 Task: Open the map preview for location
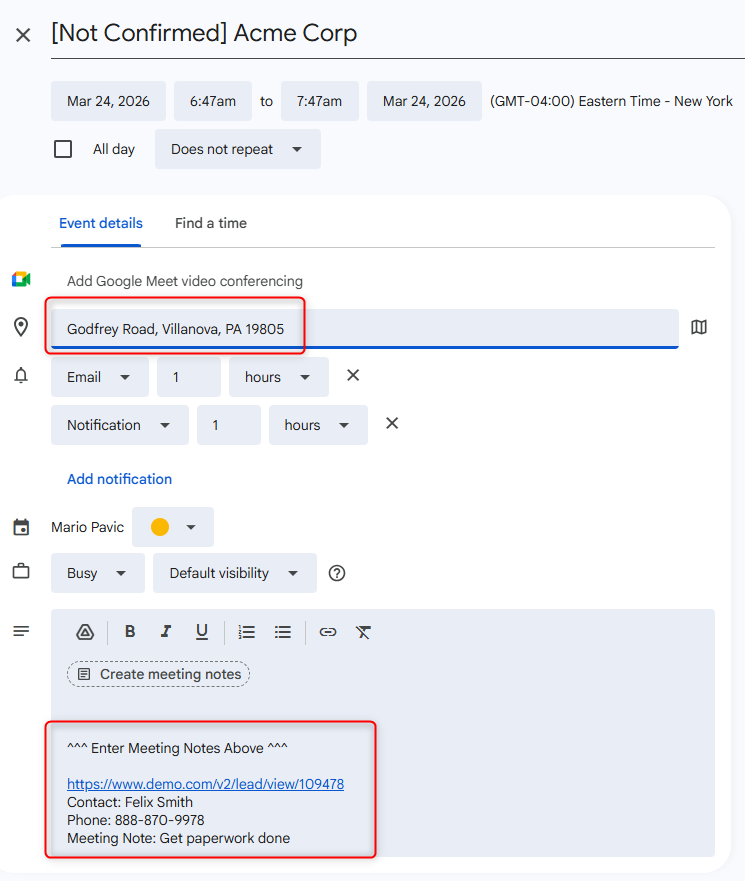coord(699,328)
